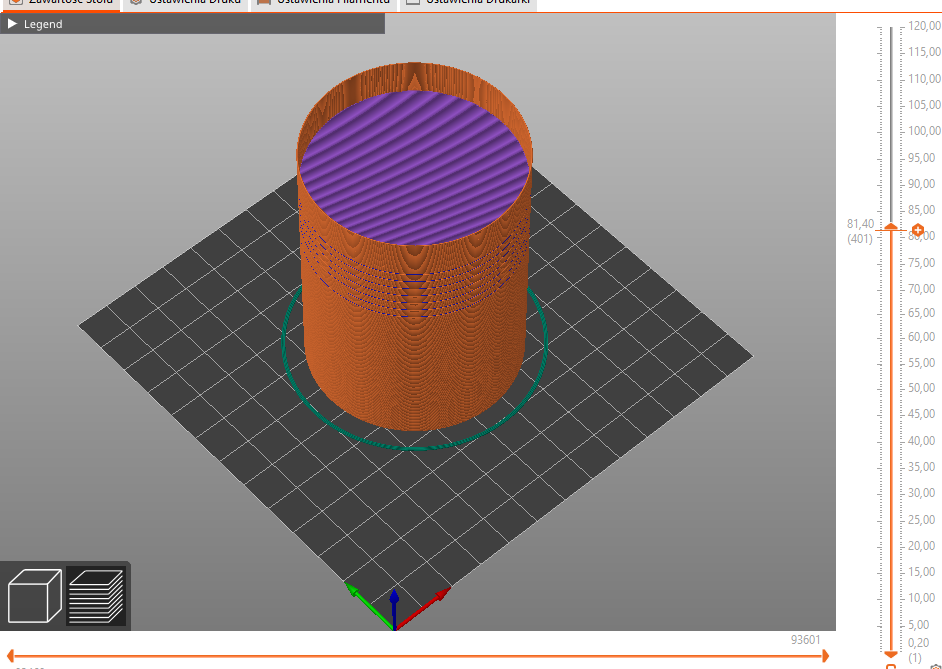Click the 81,40 (401) layer height label
The width and height of the screenshot is (942, 669).
point(860,231)
